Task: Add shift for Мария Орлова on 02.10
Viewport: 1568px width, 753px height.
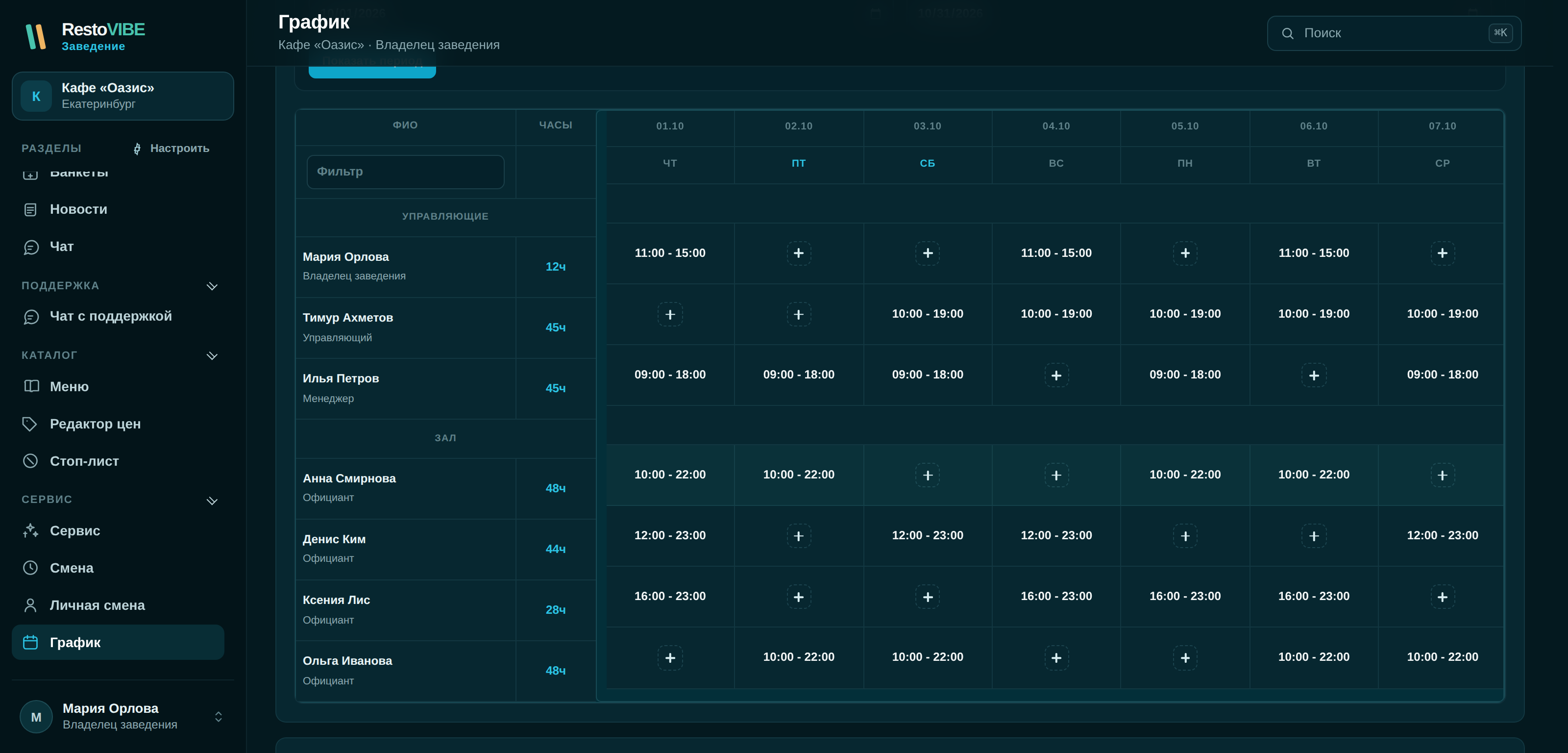Action: (x=799, y=253)
